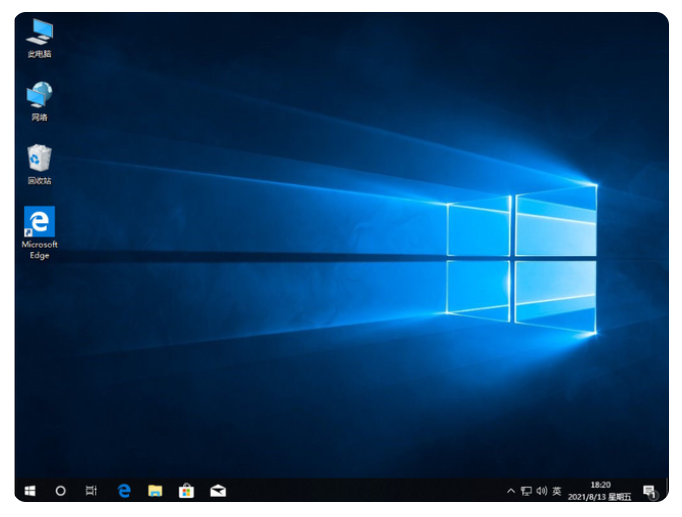Select the Microsoft Edge desktop shortcut
The image size is (682, 517).
[40, 233]
